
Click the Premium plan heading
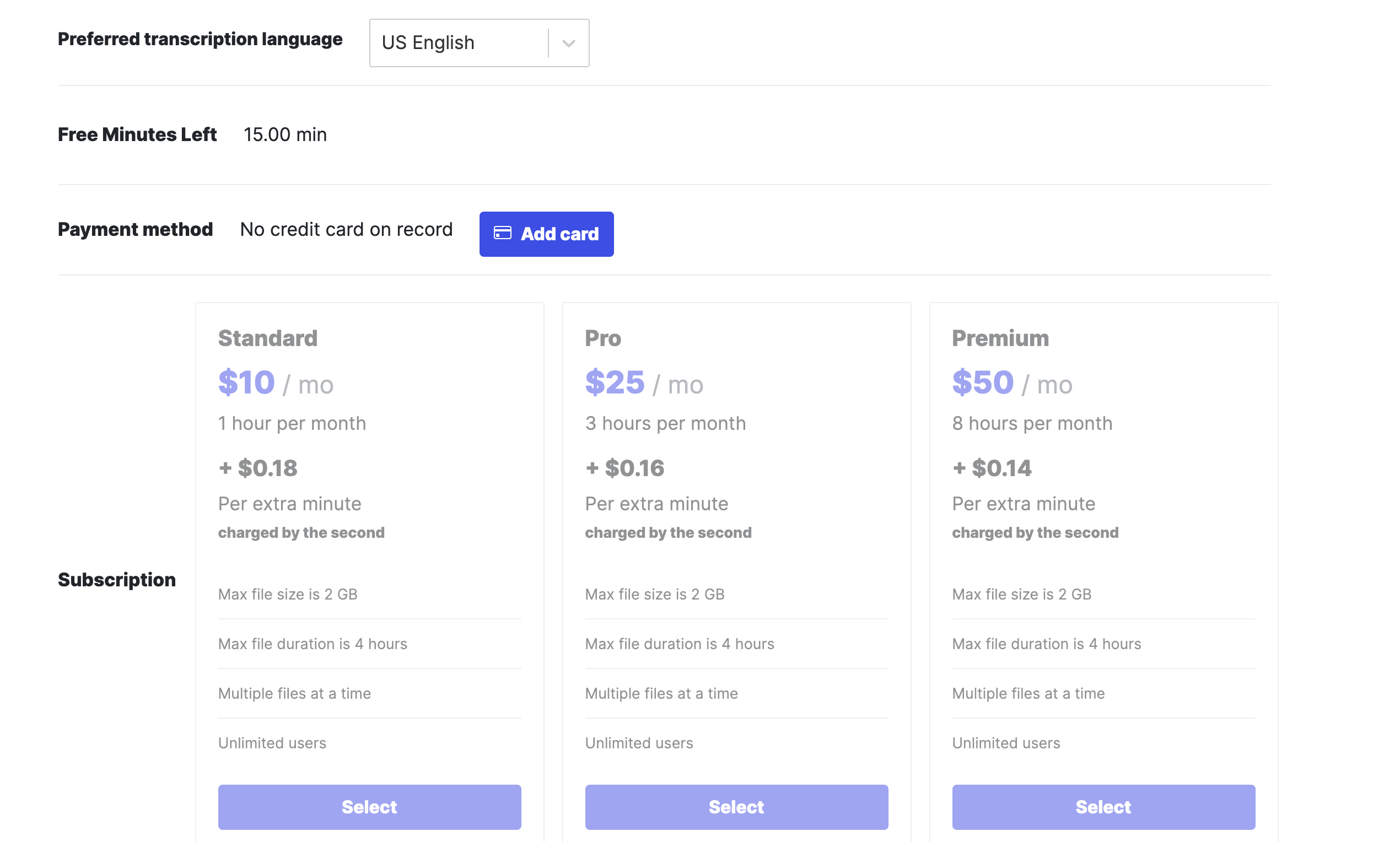(x=1000, y=338)
